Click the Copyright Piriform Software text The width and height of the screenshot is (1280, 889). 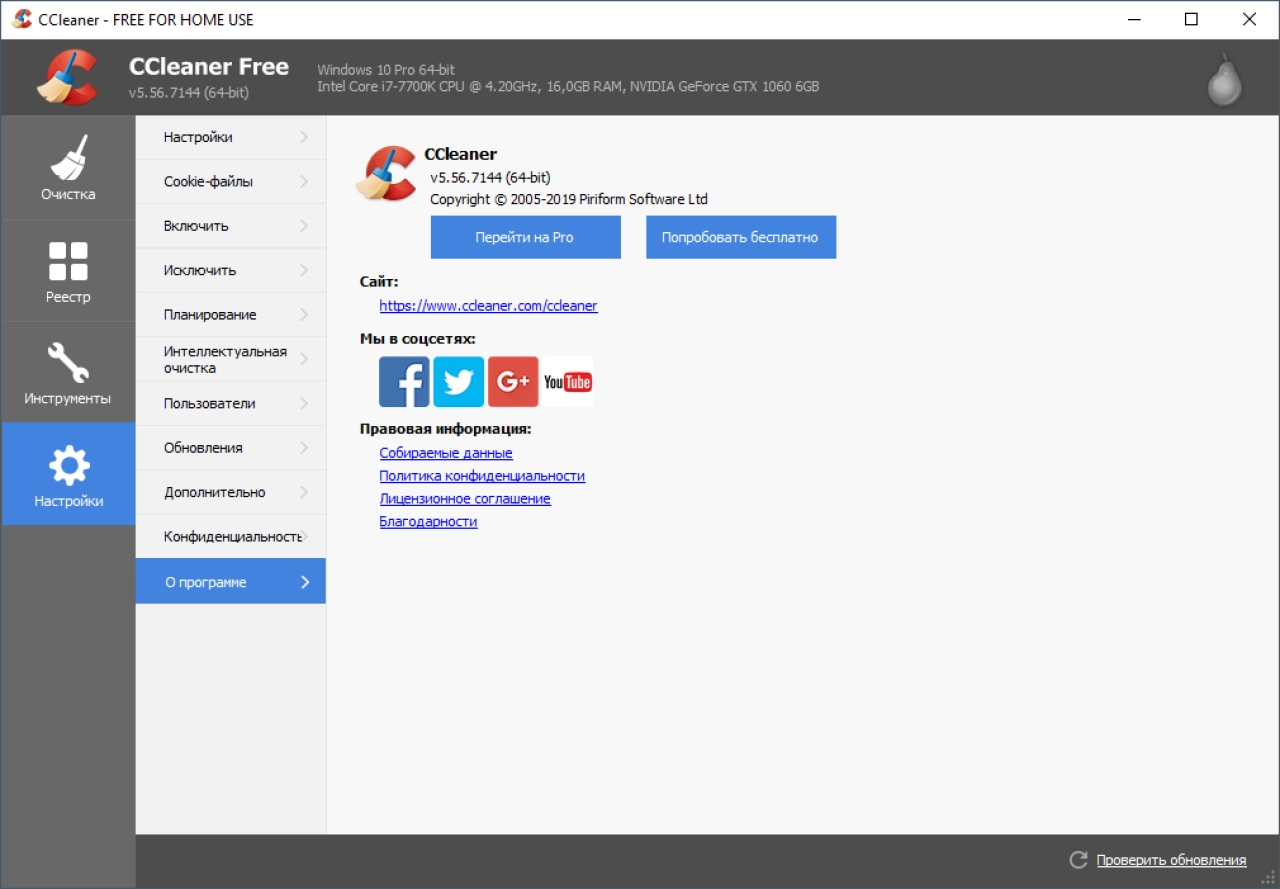tap(569, 199)
